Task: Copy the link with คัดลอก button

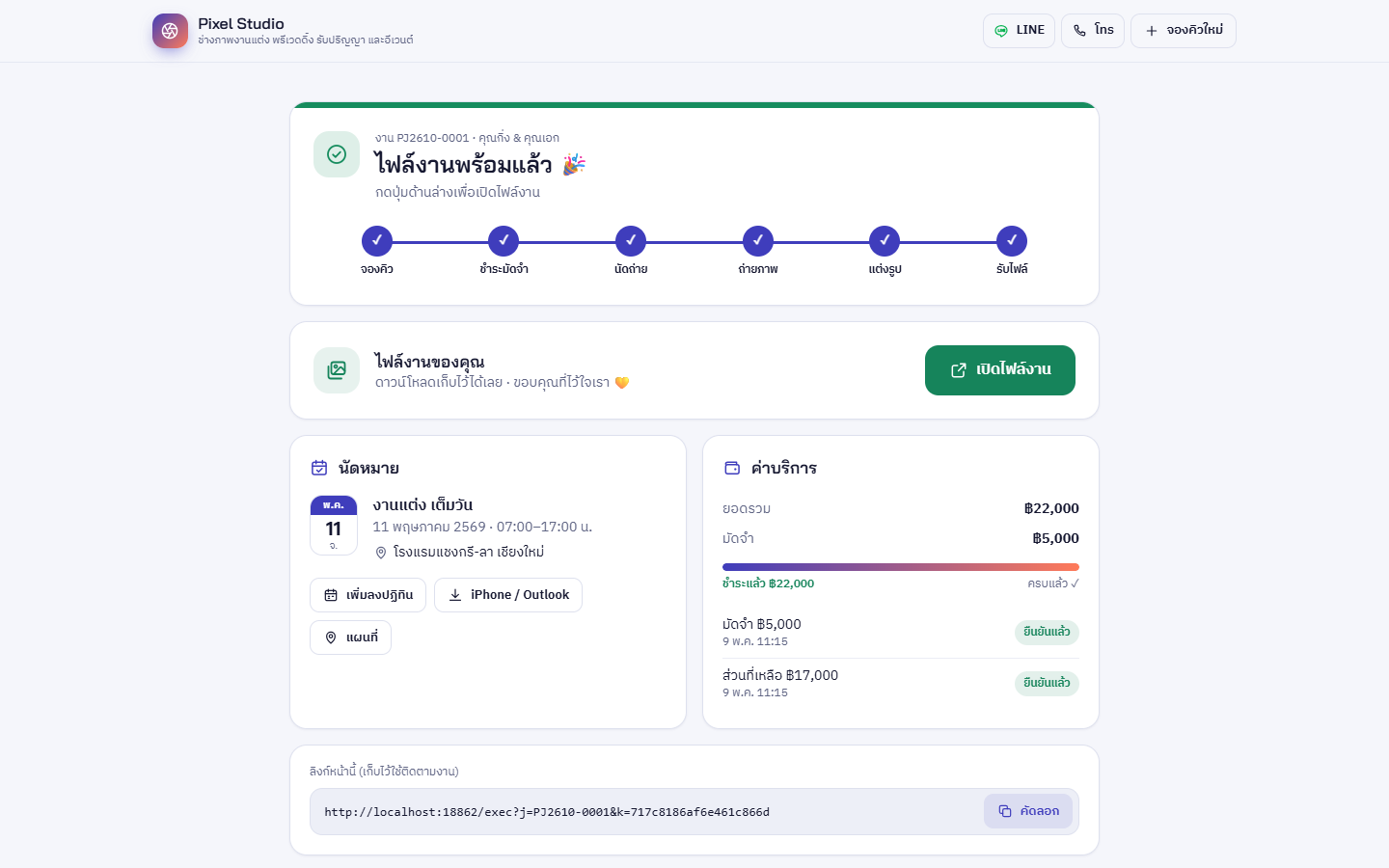Action: (1029, 811)
